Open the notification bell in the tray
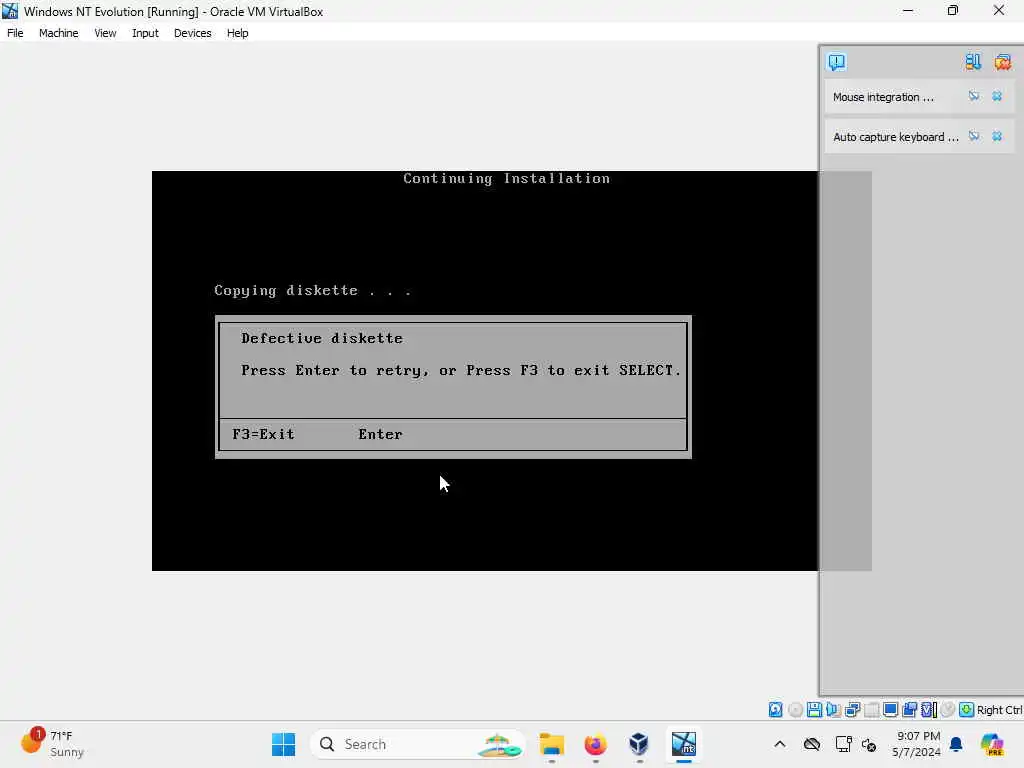Screen dimensions: 1024x768 (x=956, y=744)
